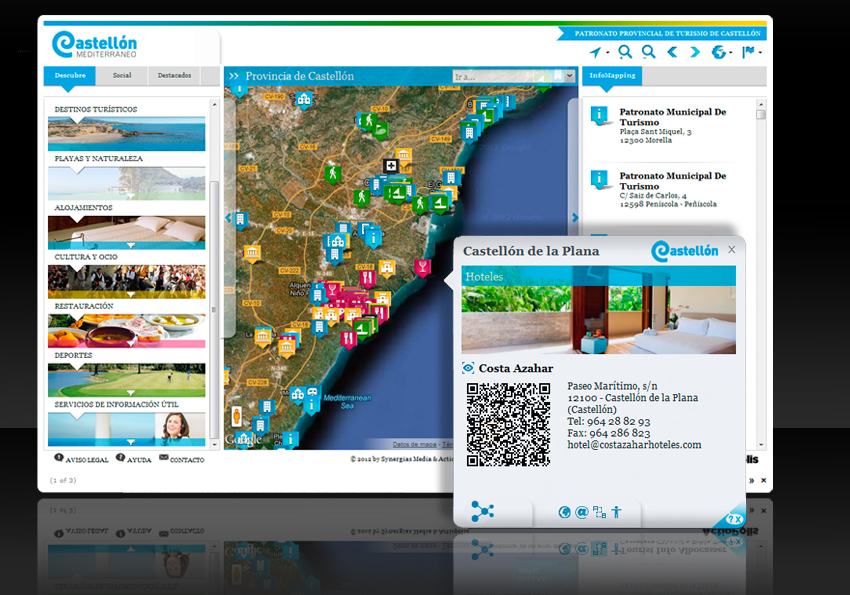The height and width of the screenshot is (595, 850).
Task: Click the accessibility person icon in popup
Action: pos(616,512)
